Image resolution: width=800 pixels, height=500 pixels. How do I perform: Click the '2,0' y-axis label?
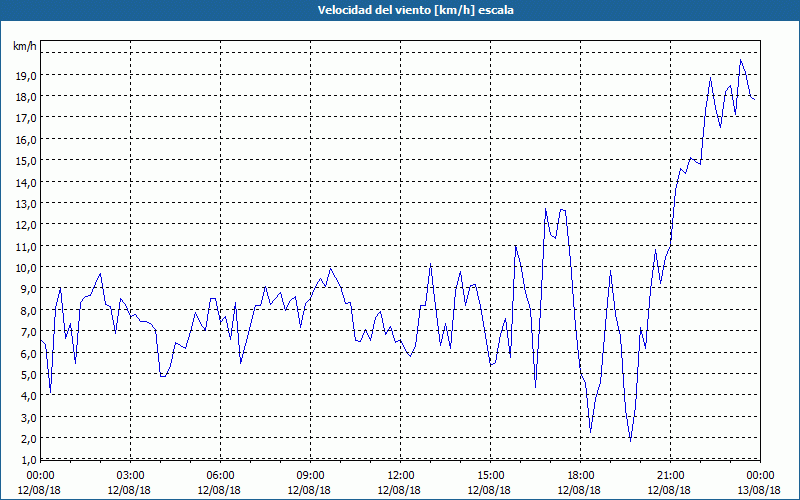click(29, 439)
